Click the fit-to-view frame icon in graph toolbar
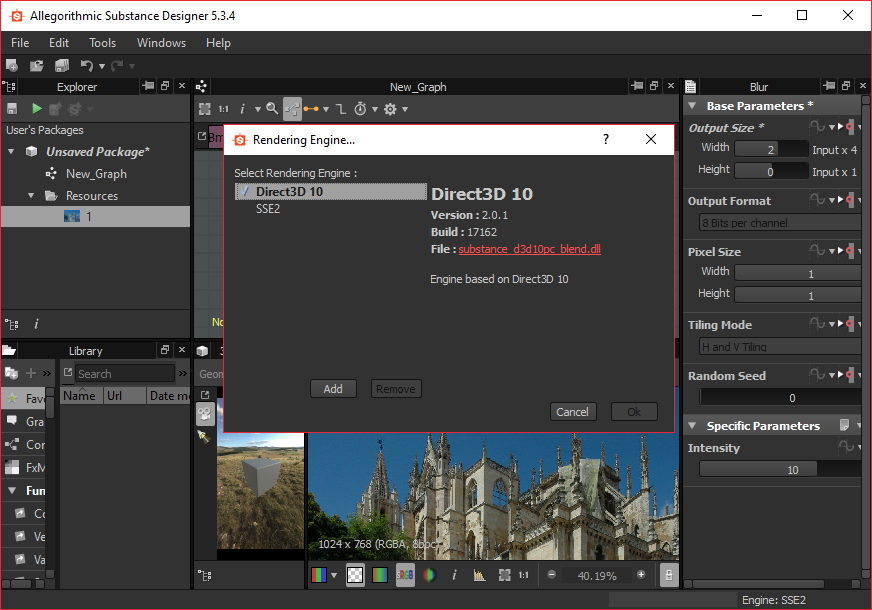Image resolution: width=872 pixels, height=610 pixels. coord(205,108)
